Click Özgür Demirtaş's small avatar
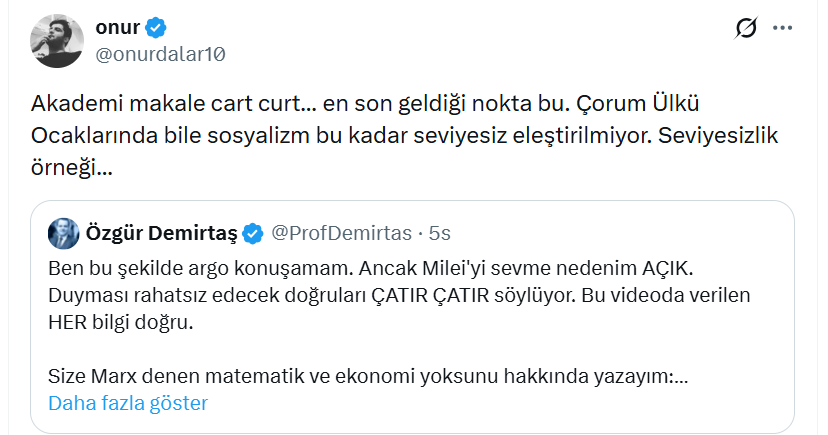The image size is (828, 435). tap(64, 234)
